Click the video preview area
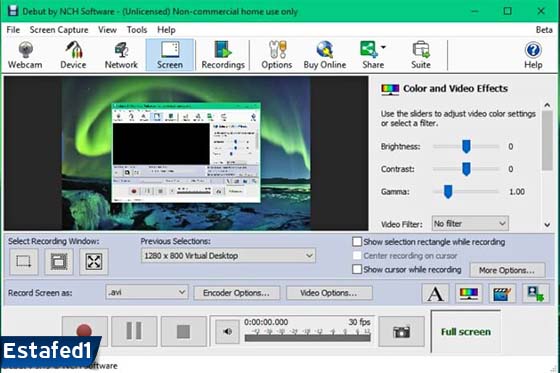The image size is (560, 373). 186,153
